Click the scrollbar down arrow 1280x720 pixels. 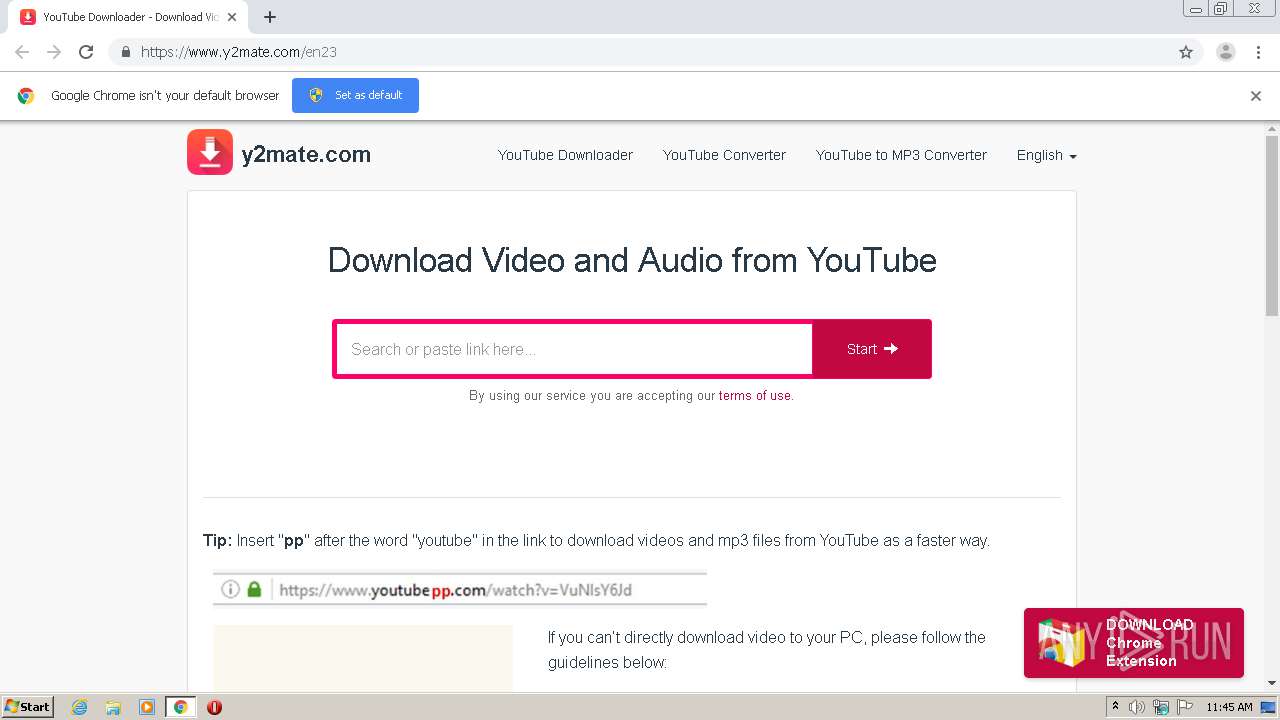click(x=1272, y=683)
